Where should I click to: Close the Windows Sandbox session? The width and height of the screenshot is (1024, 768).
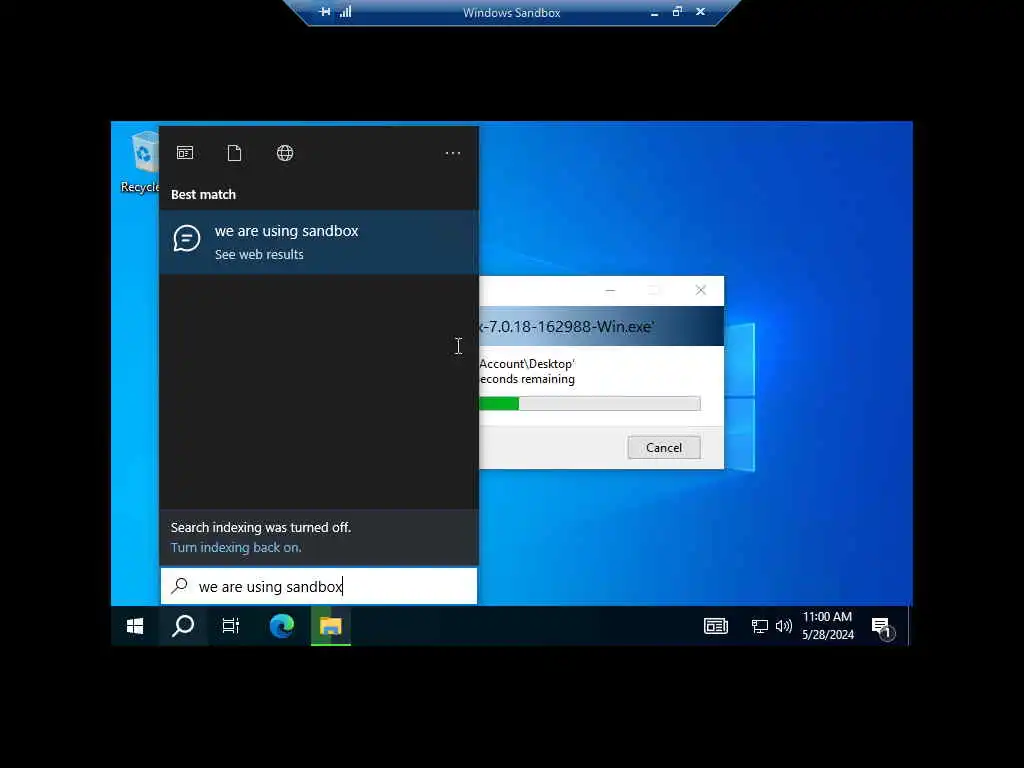click(x=700, y=12)
